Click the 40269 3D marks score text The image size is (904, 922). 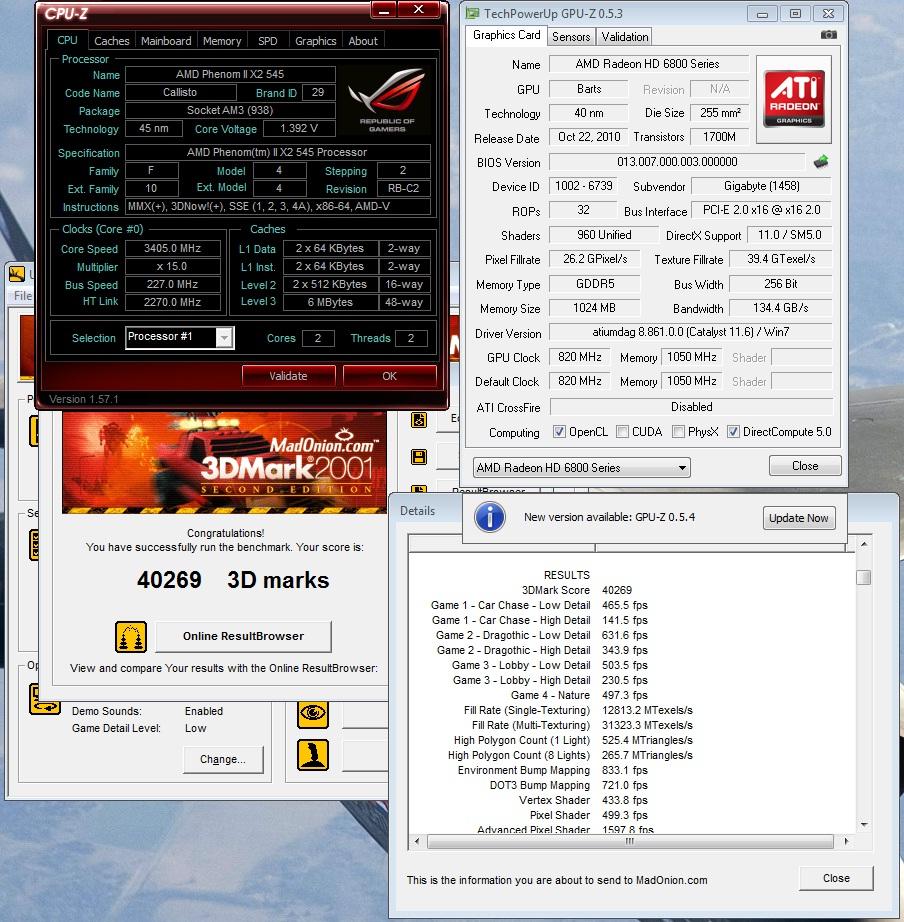(x=233, y=580)
